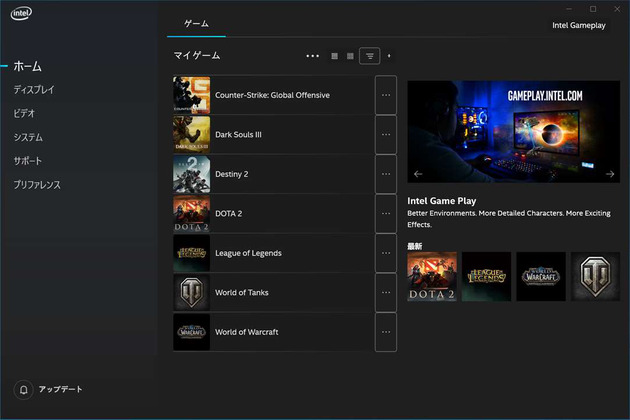The image size is (630, 420).
Task: Open the アップデート notifications label
Action: [x=60, y=389]
